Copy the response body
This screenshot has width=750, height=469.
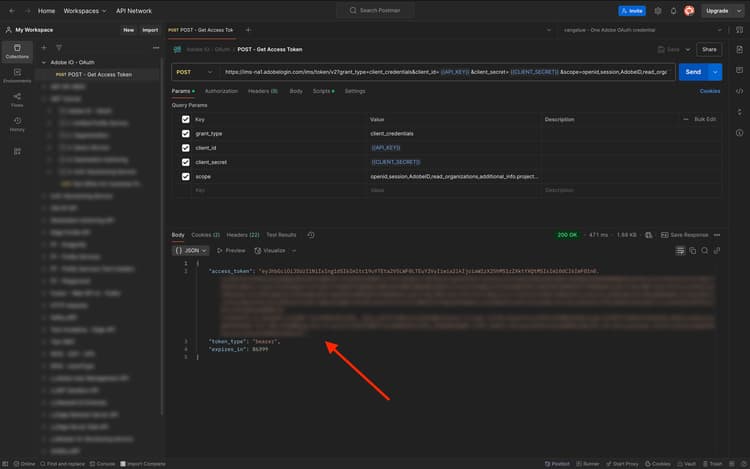tap(693, 251)
